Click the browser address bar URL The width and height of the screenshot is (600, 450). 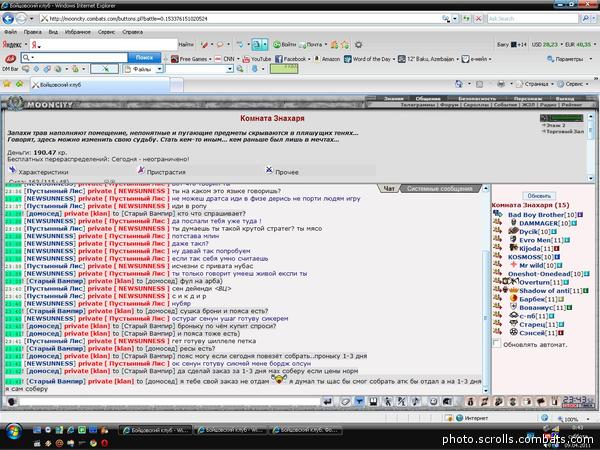coord(129,18)
